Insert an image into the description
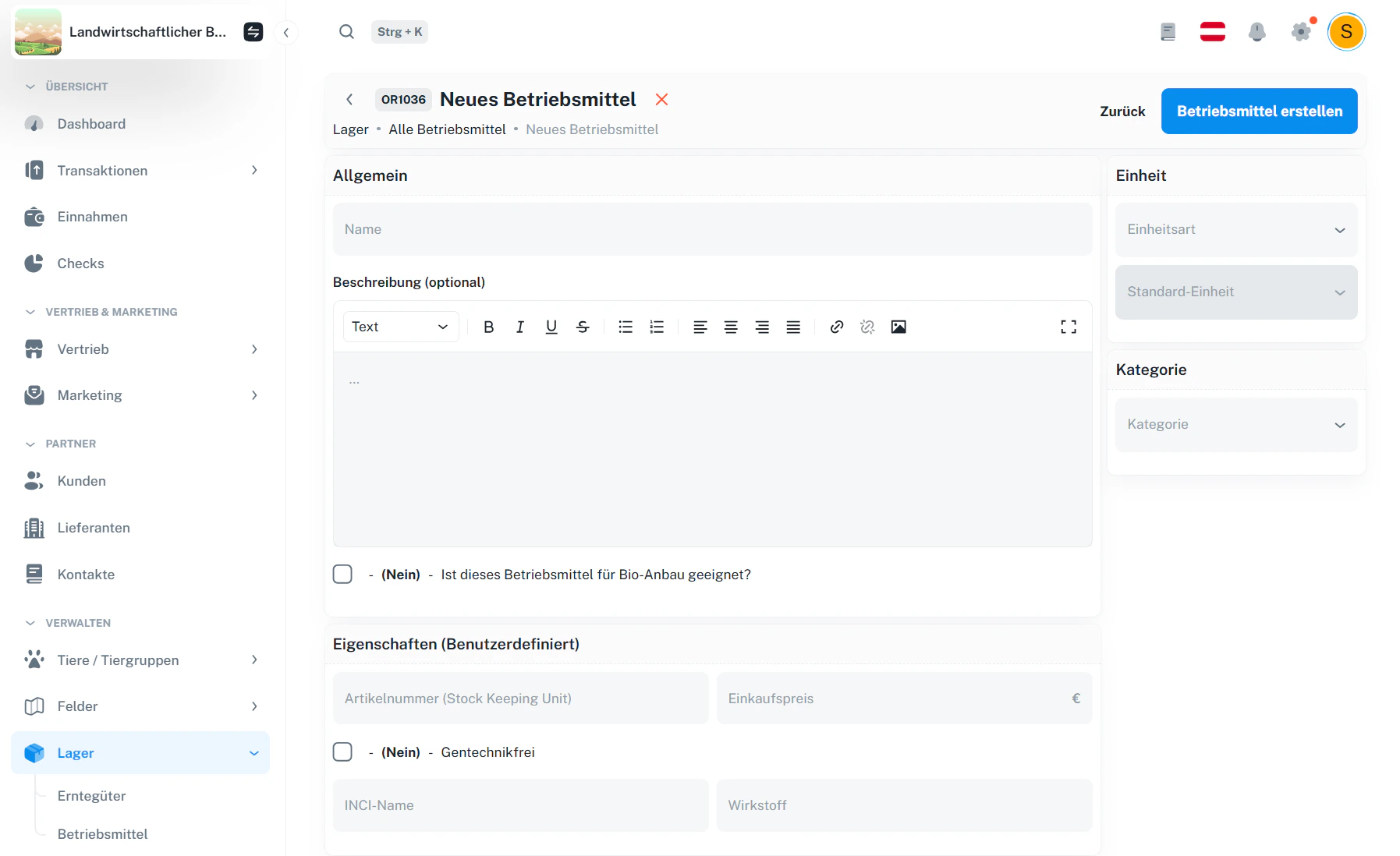Screen dimensions: 1400x856 (898, 327)
